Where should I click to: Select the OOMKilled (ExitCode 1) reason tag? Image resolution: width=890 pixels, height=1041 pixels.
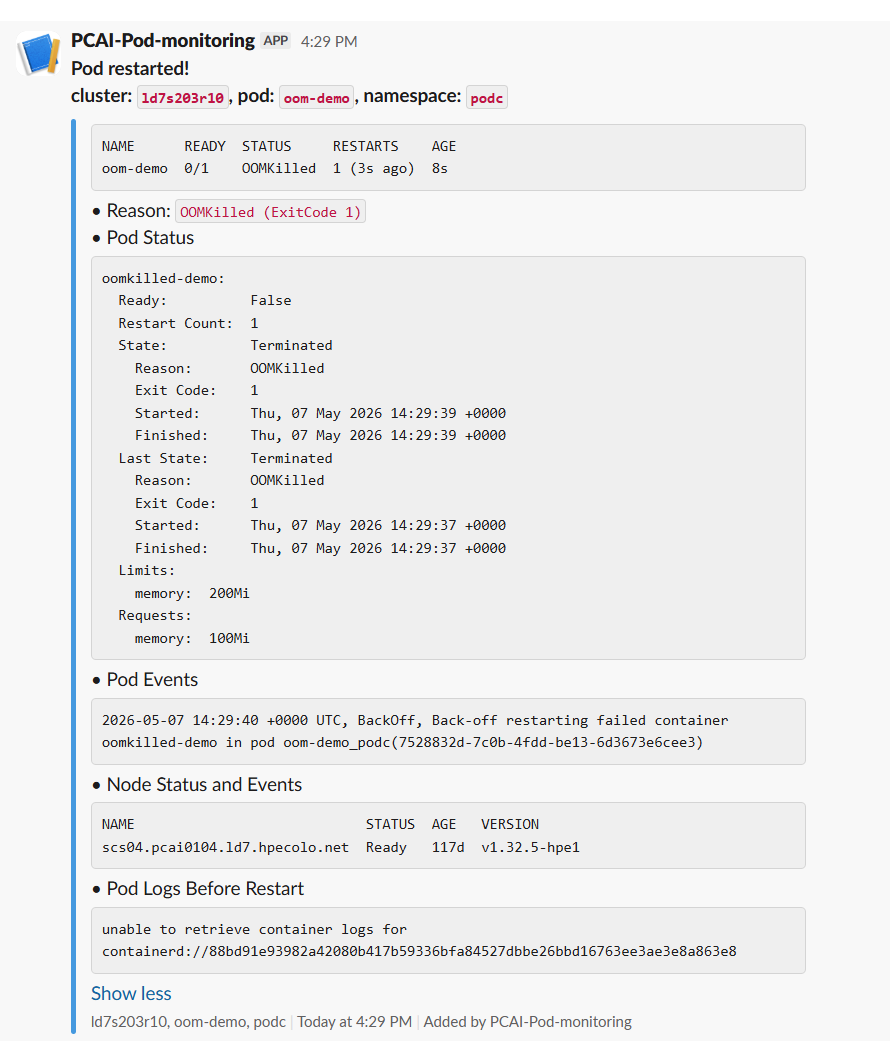(x=270, y=212)
